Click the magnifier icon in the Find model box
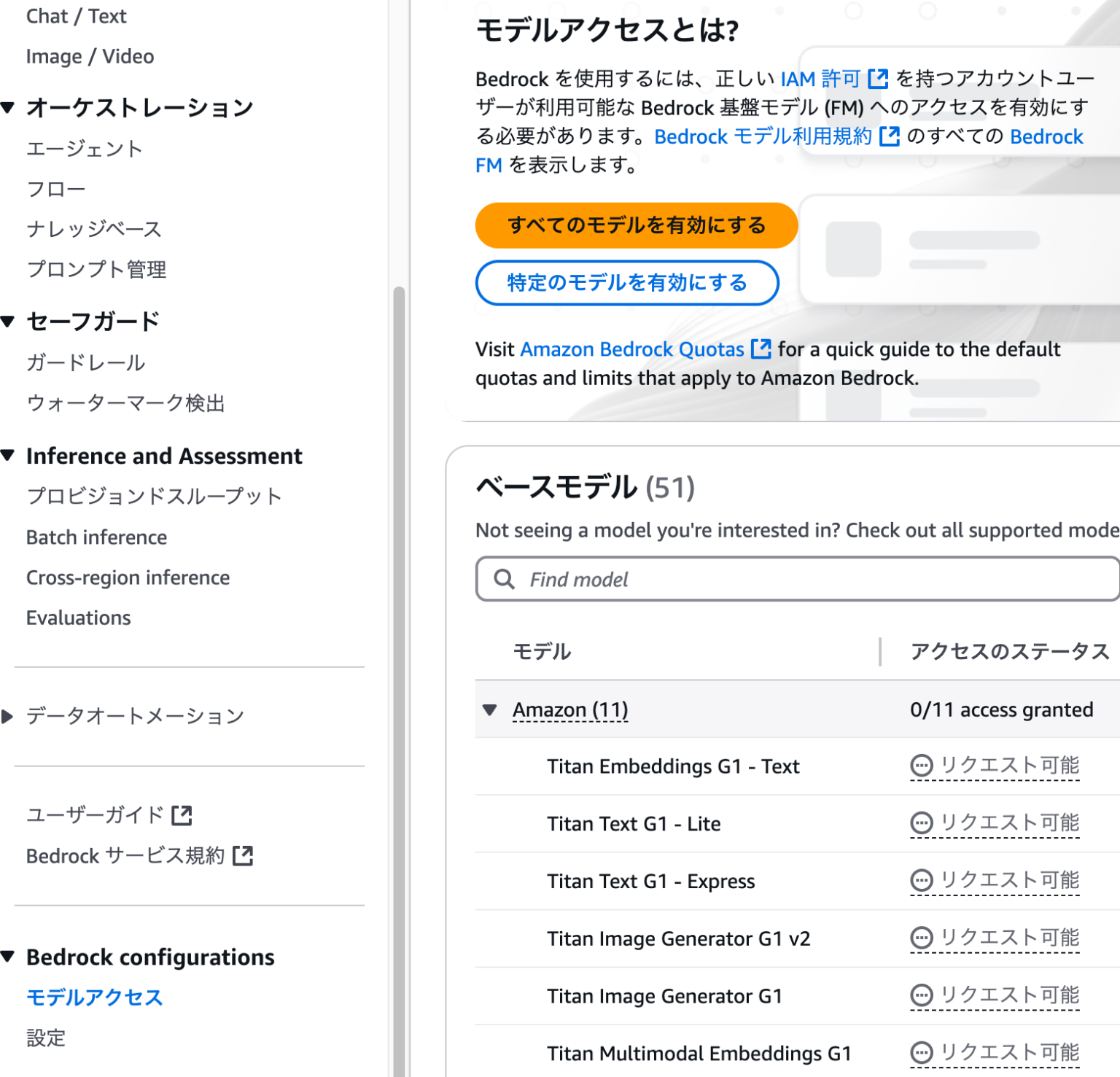1120x1077 pixels. (504, 579)
